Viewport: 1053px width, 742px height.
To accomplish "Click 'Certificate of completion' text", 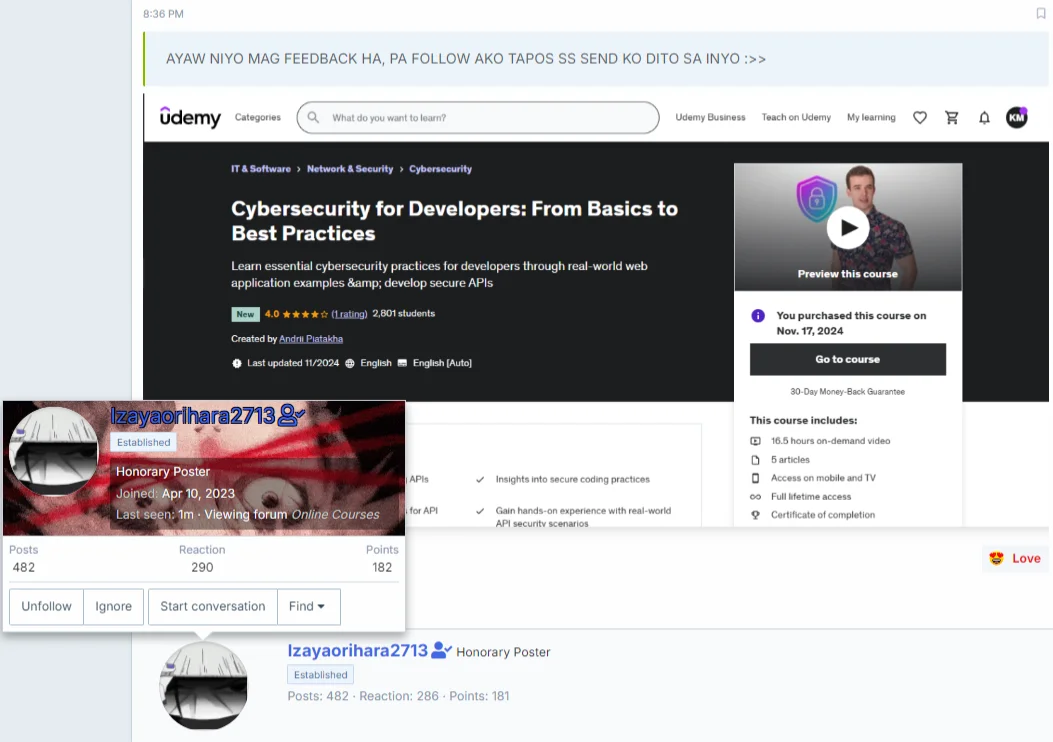I will (x=823, y=515).
